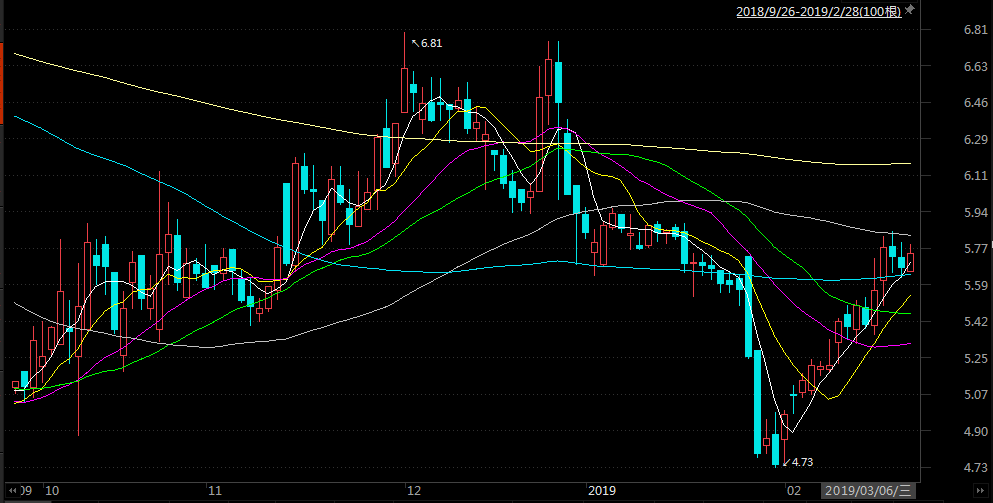Move the timeline earlier with the double-left arrow
993x503 pixels.
pos(11,490)
